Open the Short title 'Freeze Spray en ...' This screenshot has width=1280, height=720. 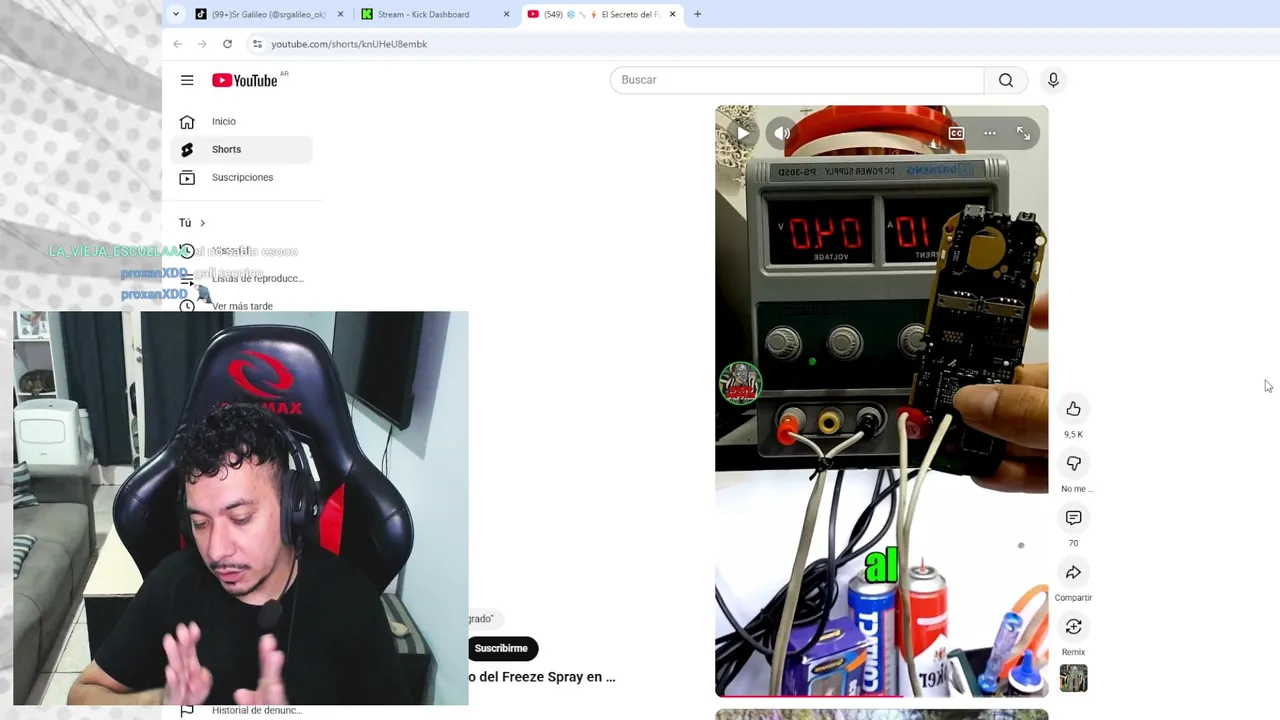tap(542, 677)
